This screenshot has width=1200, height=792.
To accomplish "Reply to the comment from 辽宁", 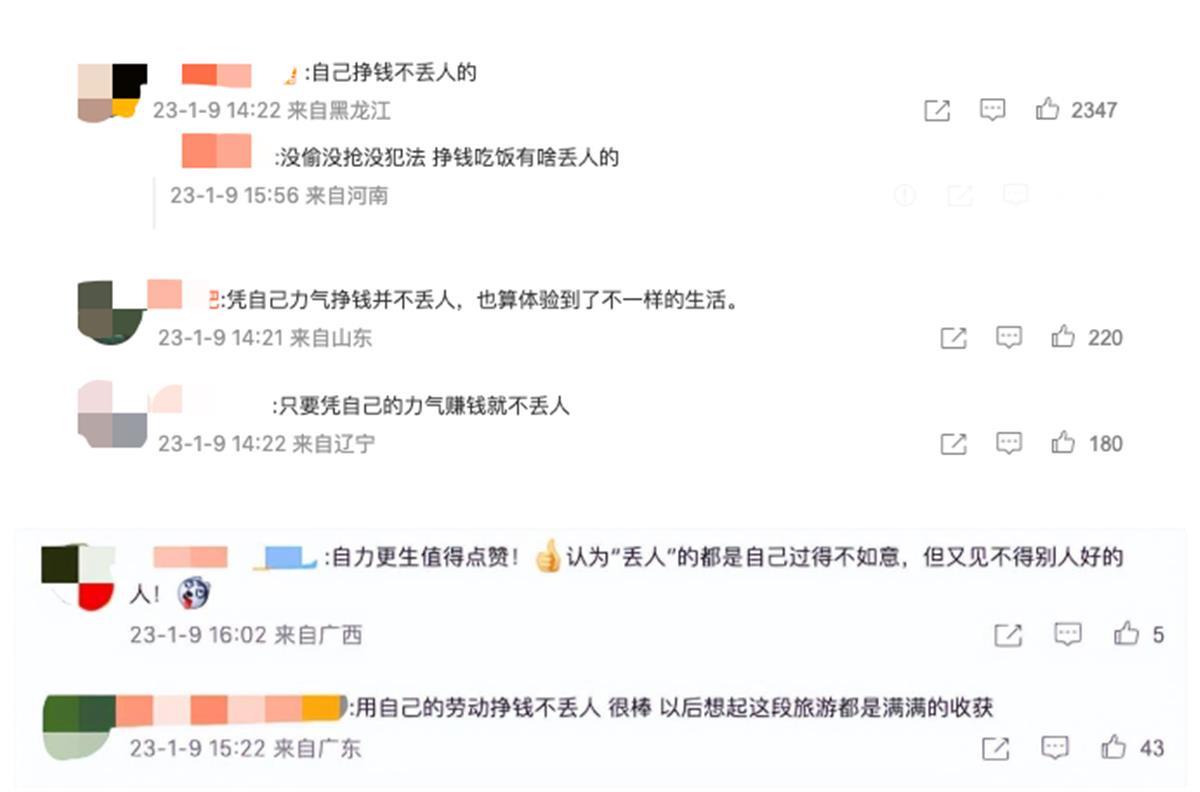I will [x=1009, y=443].
